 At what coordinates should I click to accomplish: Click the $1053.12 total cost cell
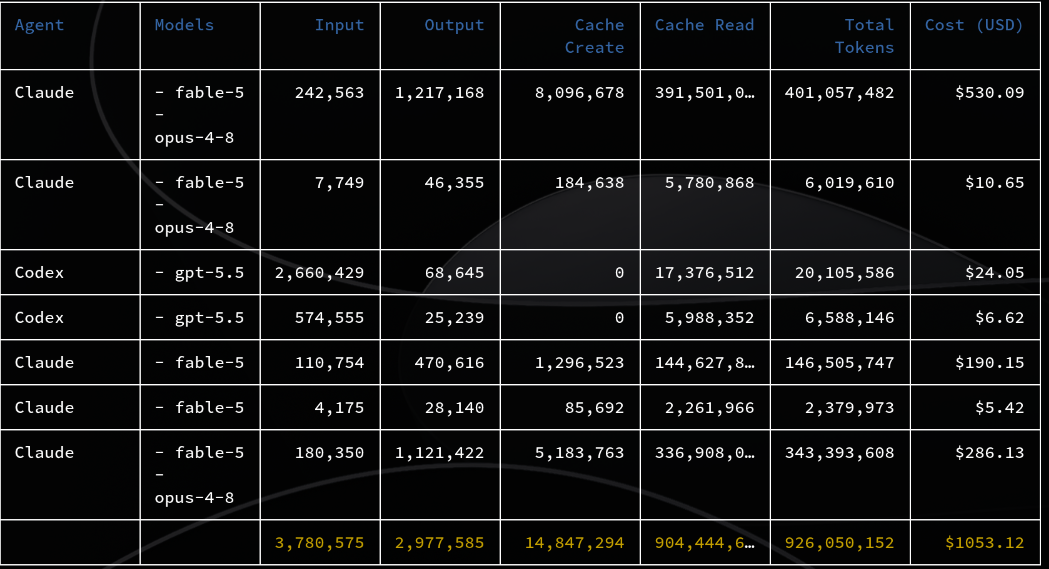(984, 543)
